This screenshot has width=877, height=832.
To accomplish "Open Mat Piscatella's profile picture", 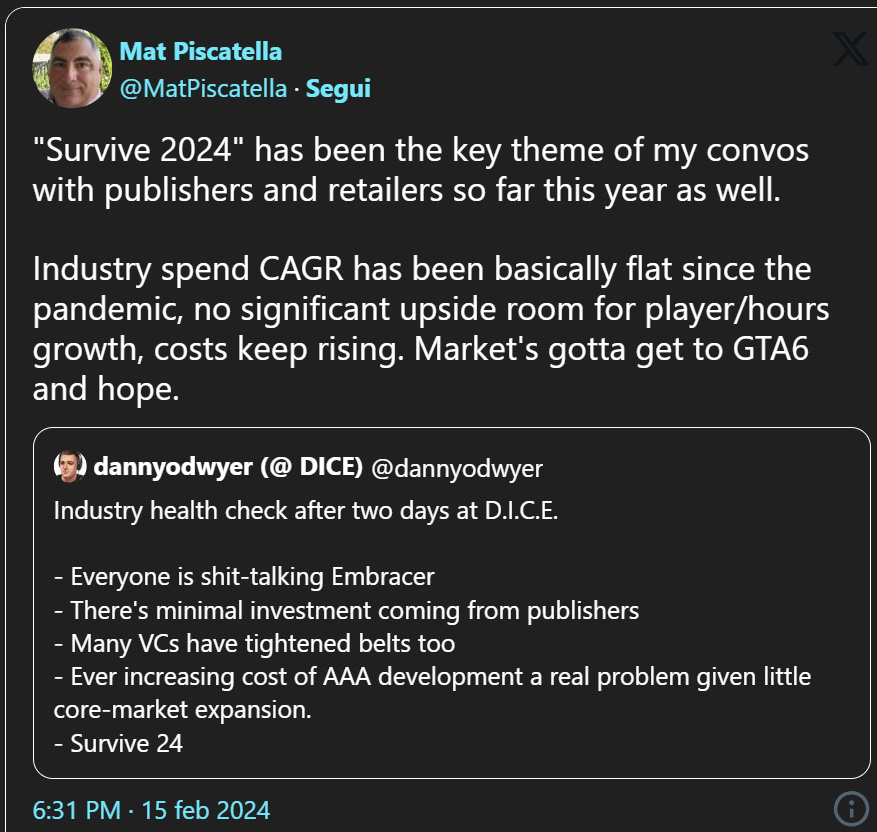I will click(71, 68).
